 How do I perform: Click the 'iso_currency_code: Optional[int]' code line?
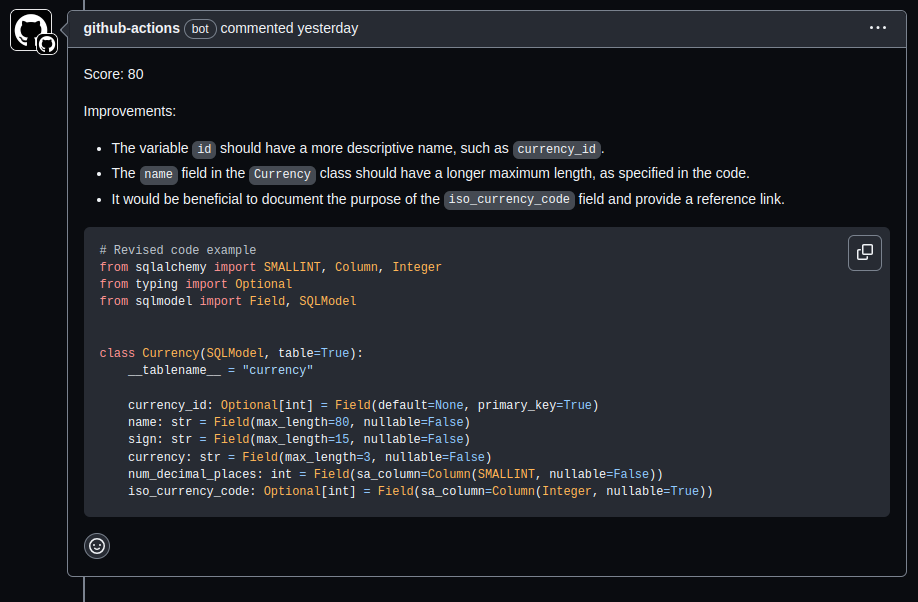(420, 491)
